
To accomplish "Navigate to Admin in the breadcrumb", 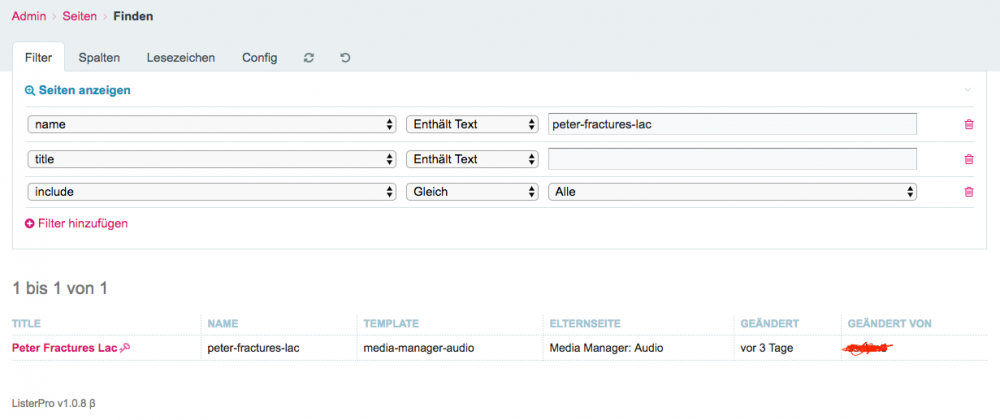I will 28,16.
